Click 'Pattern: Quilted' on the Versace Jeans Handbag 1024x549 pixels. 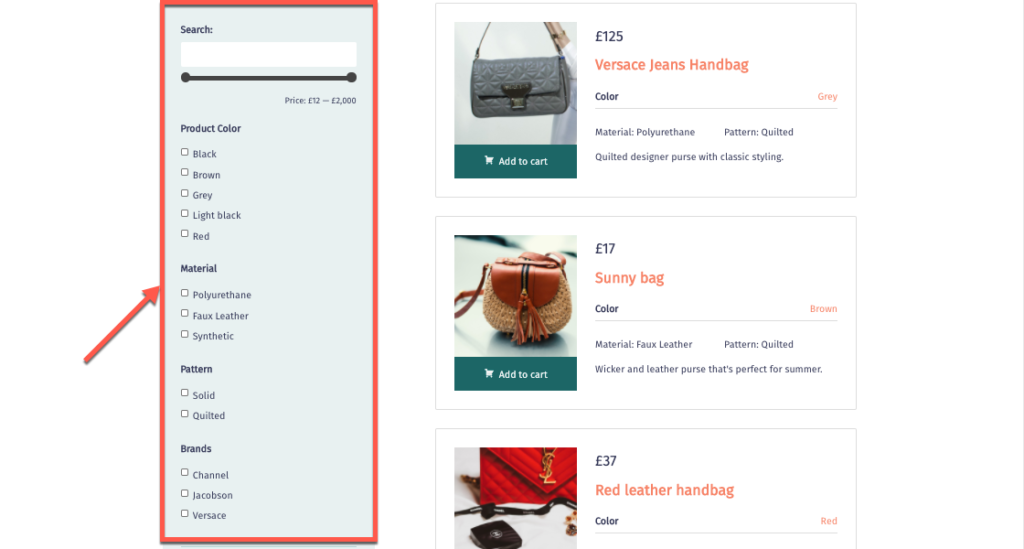[758, 132]
